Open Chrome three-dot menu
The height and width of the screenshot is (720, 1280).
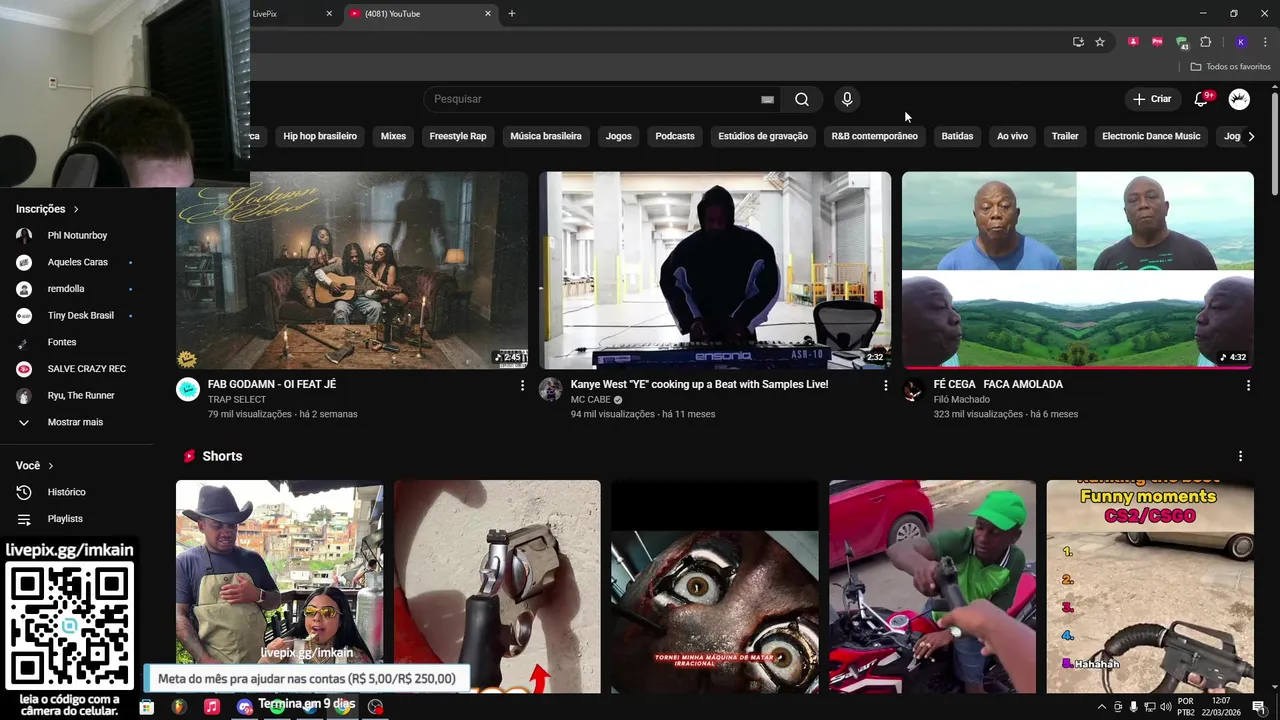click(x=1266, y=42)
